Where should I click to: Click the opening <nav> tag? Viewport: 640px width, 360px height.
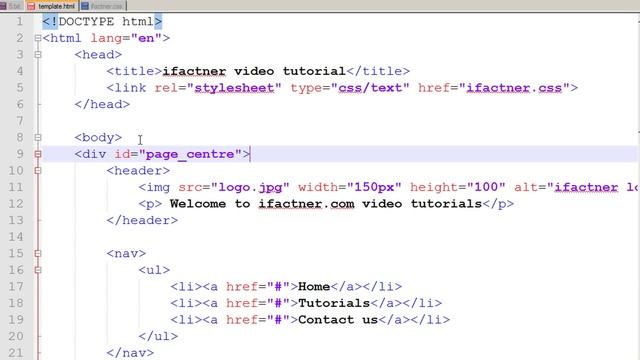click(126, 253)
